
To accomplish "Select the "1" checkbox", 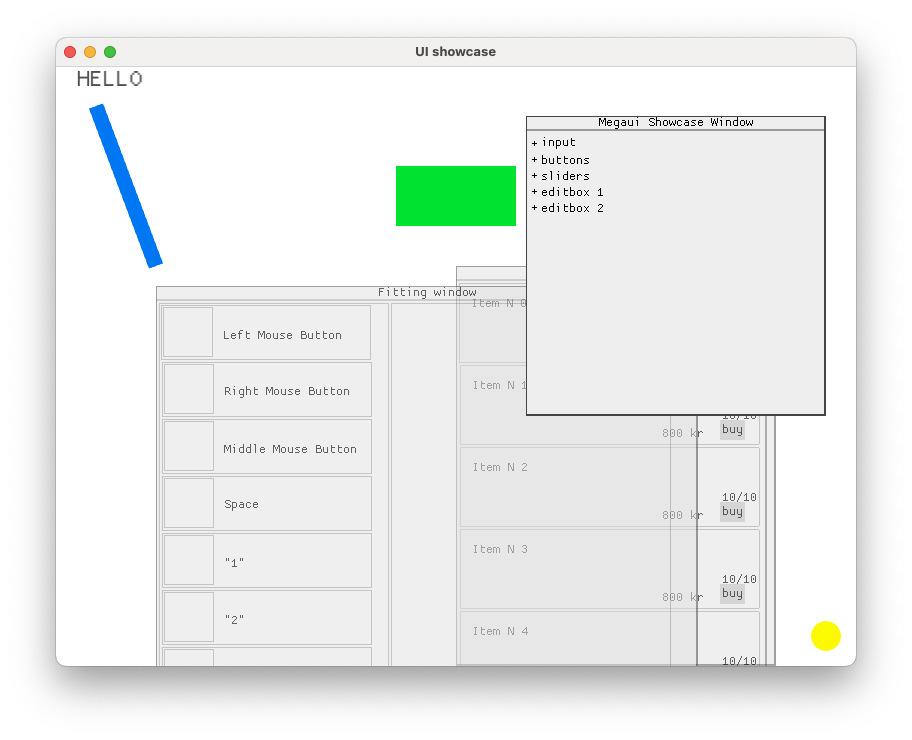I will pyautogui.click(x=187, y=559).
